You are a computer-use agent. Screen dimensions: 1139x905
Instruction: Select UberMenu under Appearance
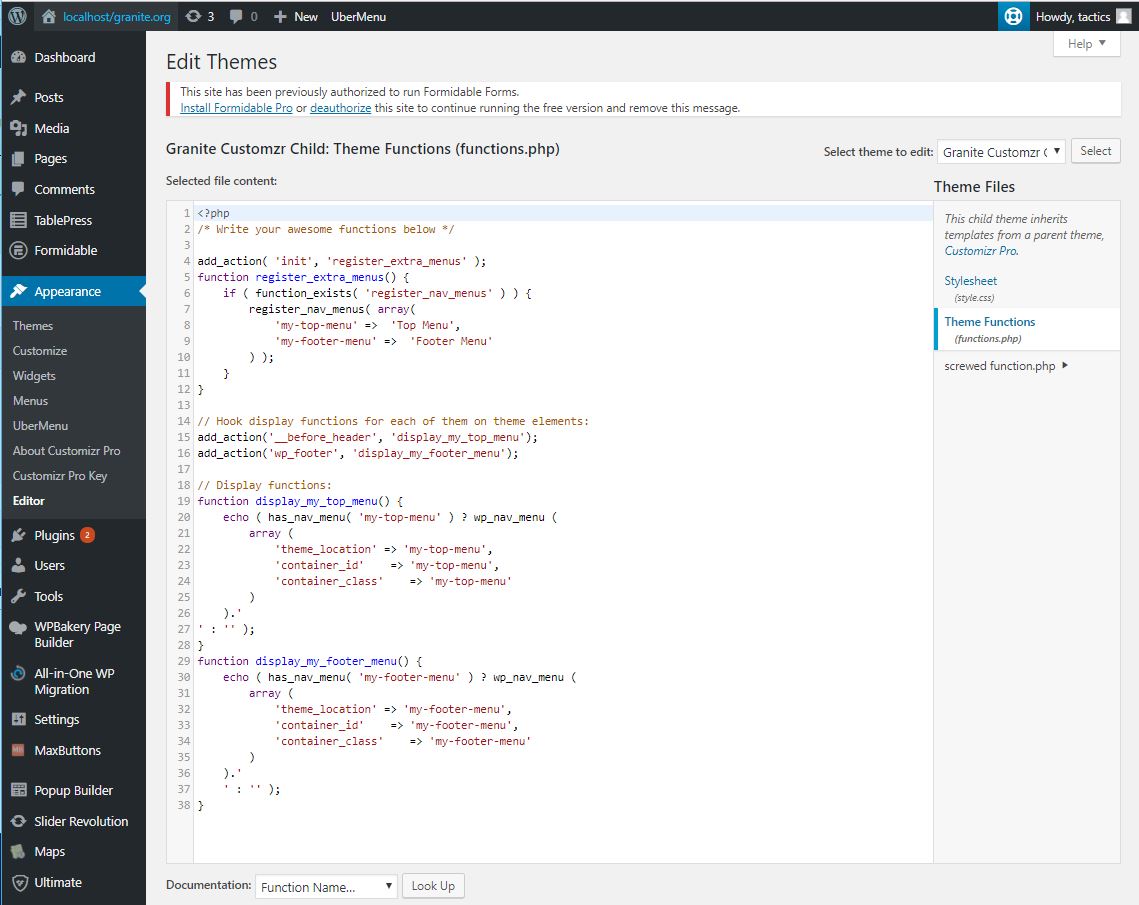pyautogui.click(x=41, y=426)
